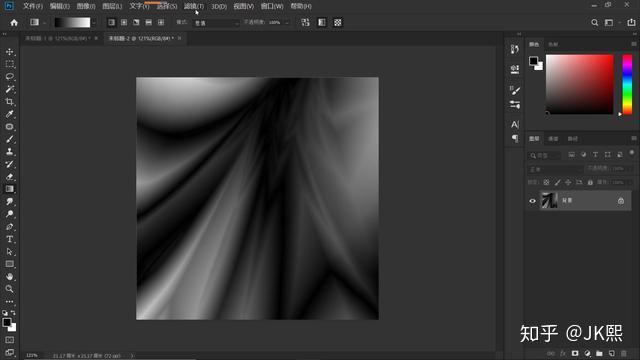
Task: Select the Rectangular Marquee tool
Action: tap(9, 64)
